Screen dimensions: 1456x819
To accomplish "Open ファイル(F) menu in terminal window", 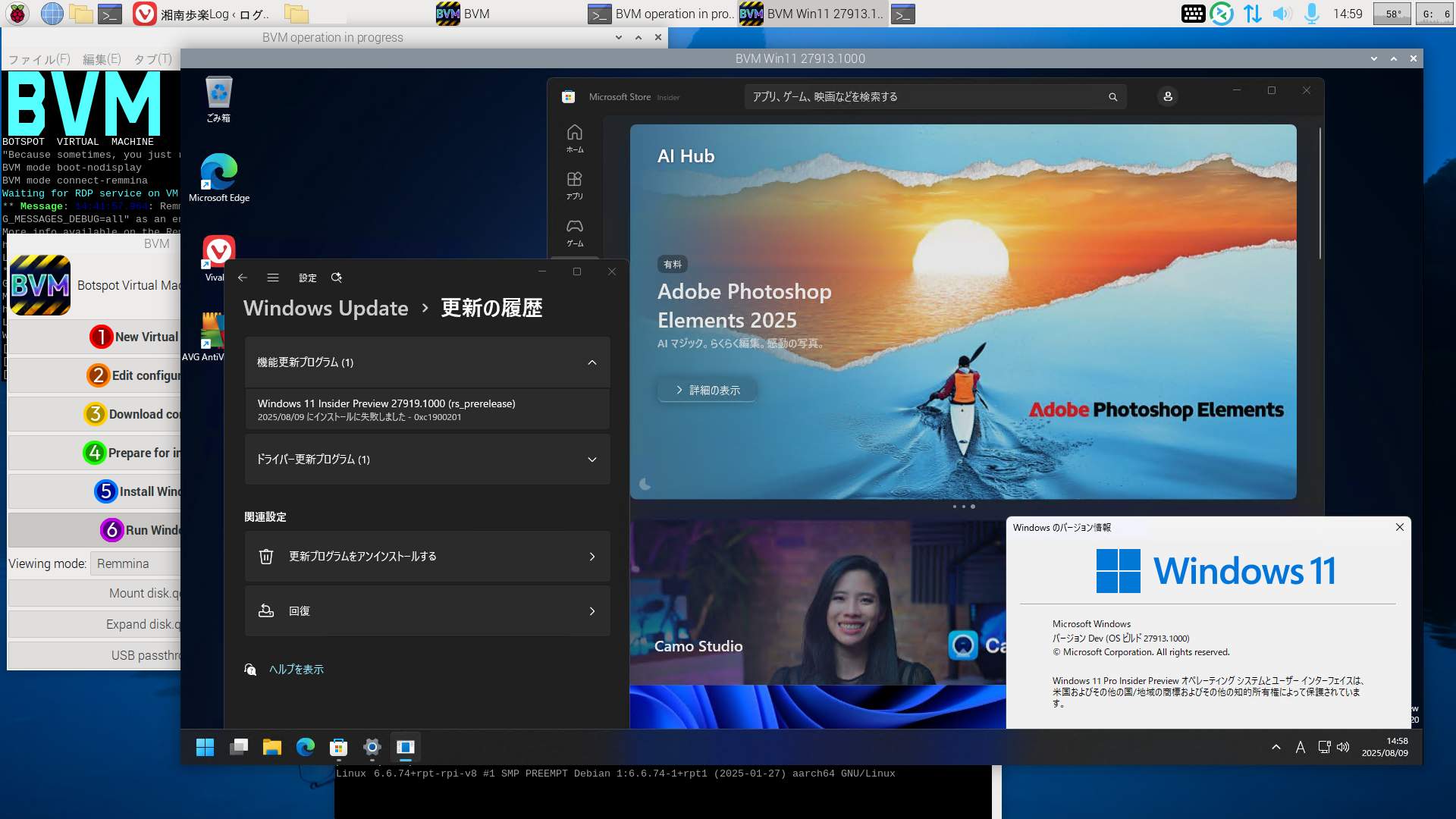I will pos(39,59).
